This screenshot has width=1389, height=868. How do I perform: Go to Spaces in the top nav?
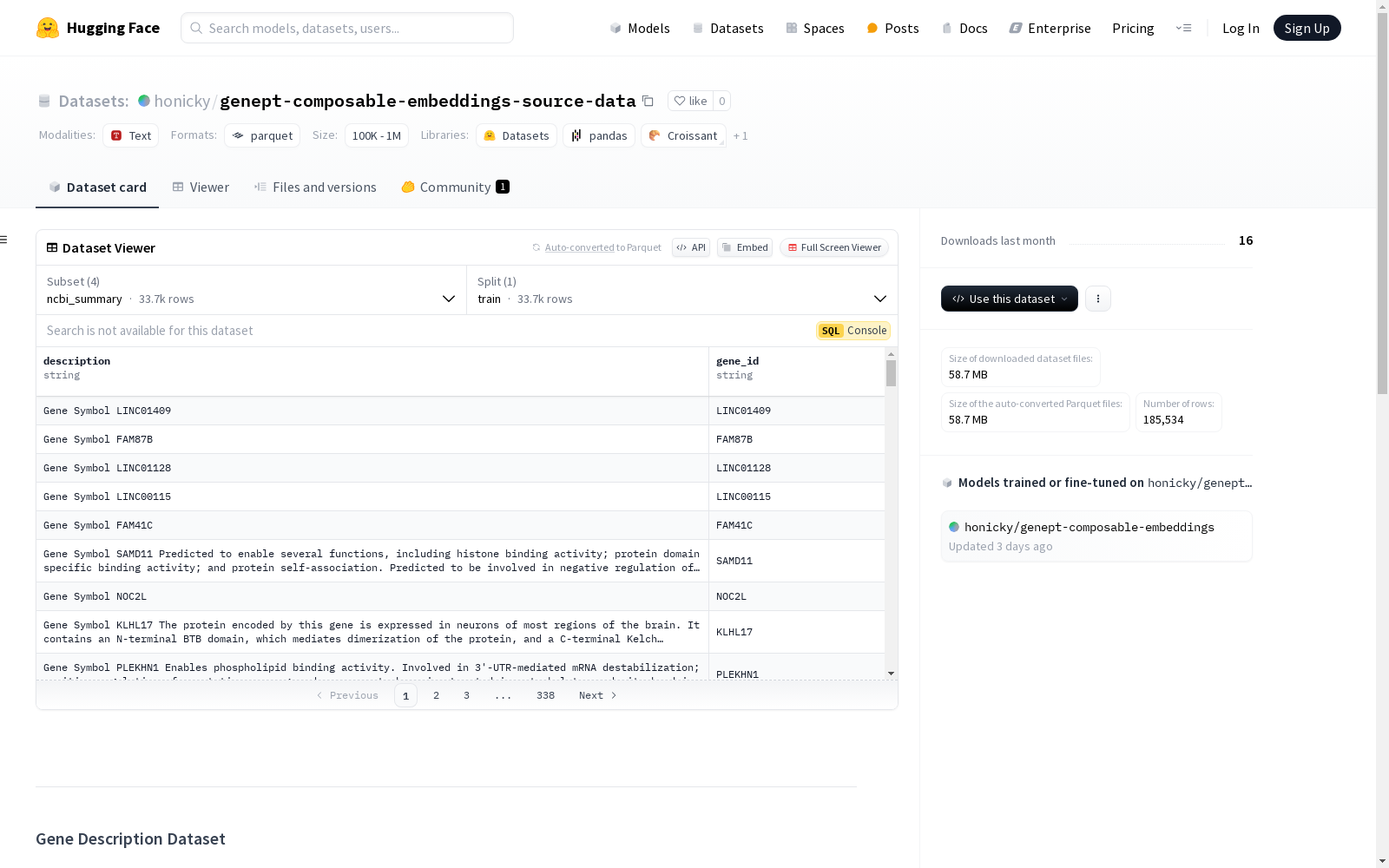click(815, 28)
